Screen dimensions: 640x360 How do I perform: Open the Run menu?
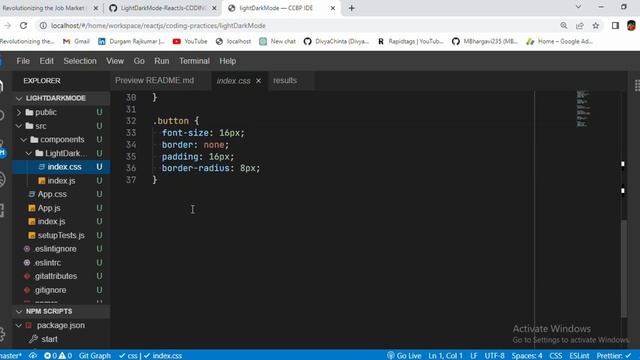pyautogui.click(x=161, y=61)
